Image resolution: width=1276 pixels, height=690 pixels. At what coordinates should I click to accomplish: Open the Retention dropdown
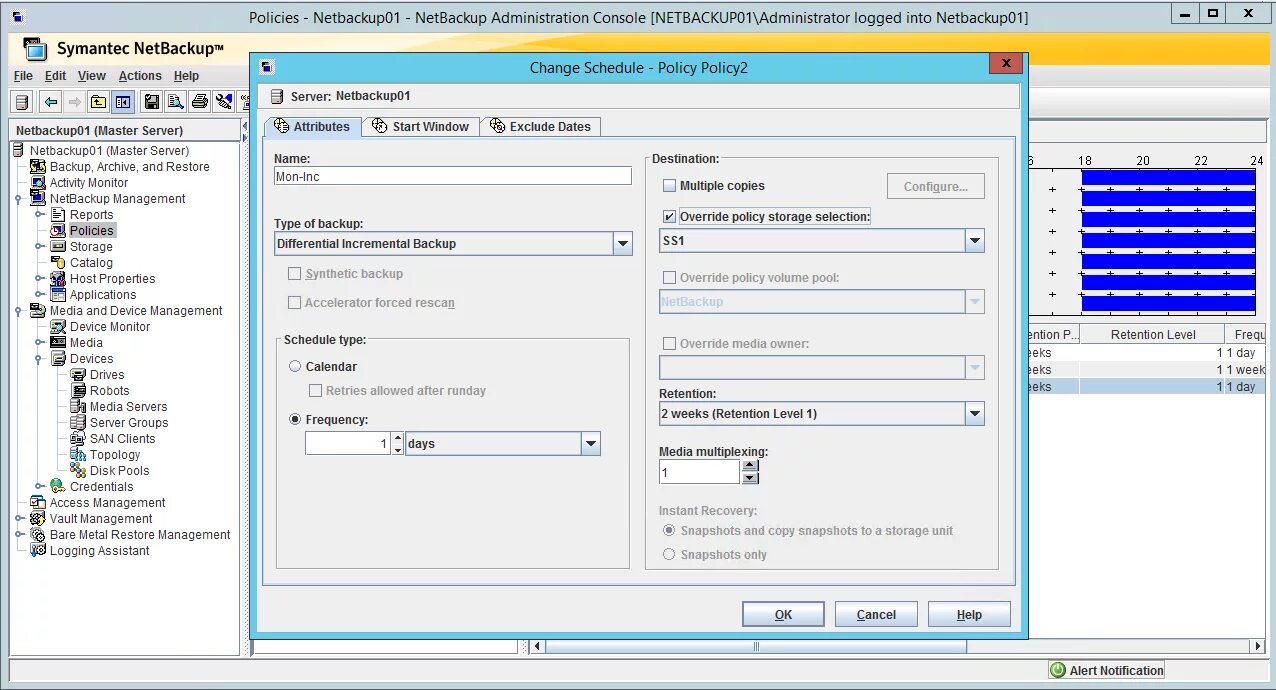point(974,413)
